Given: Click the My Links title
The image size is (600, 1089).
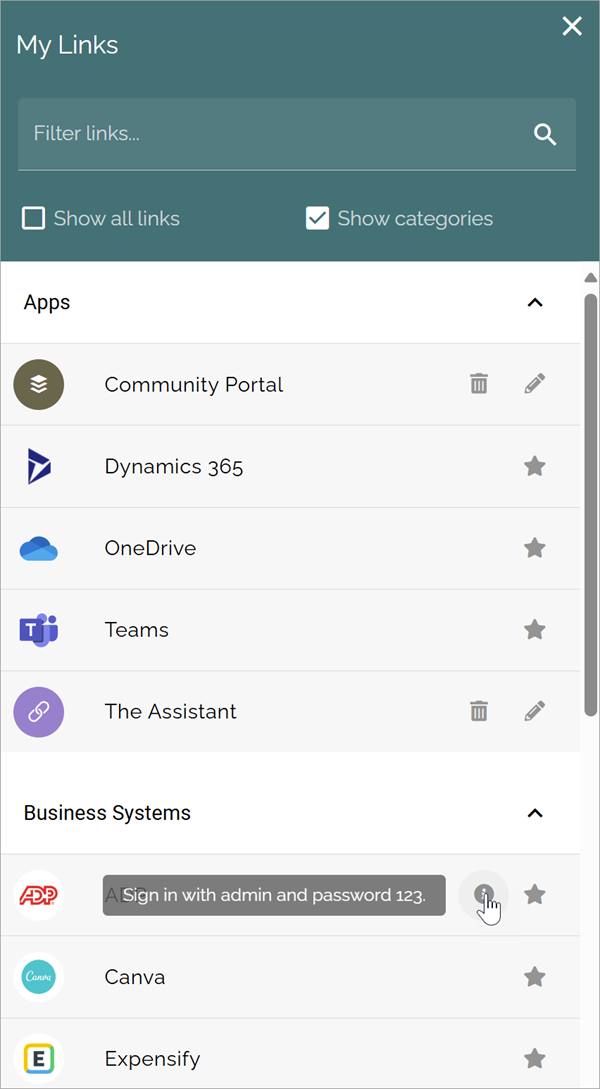Looking at the screenshot, I should pos(67,46).
